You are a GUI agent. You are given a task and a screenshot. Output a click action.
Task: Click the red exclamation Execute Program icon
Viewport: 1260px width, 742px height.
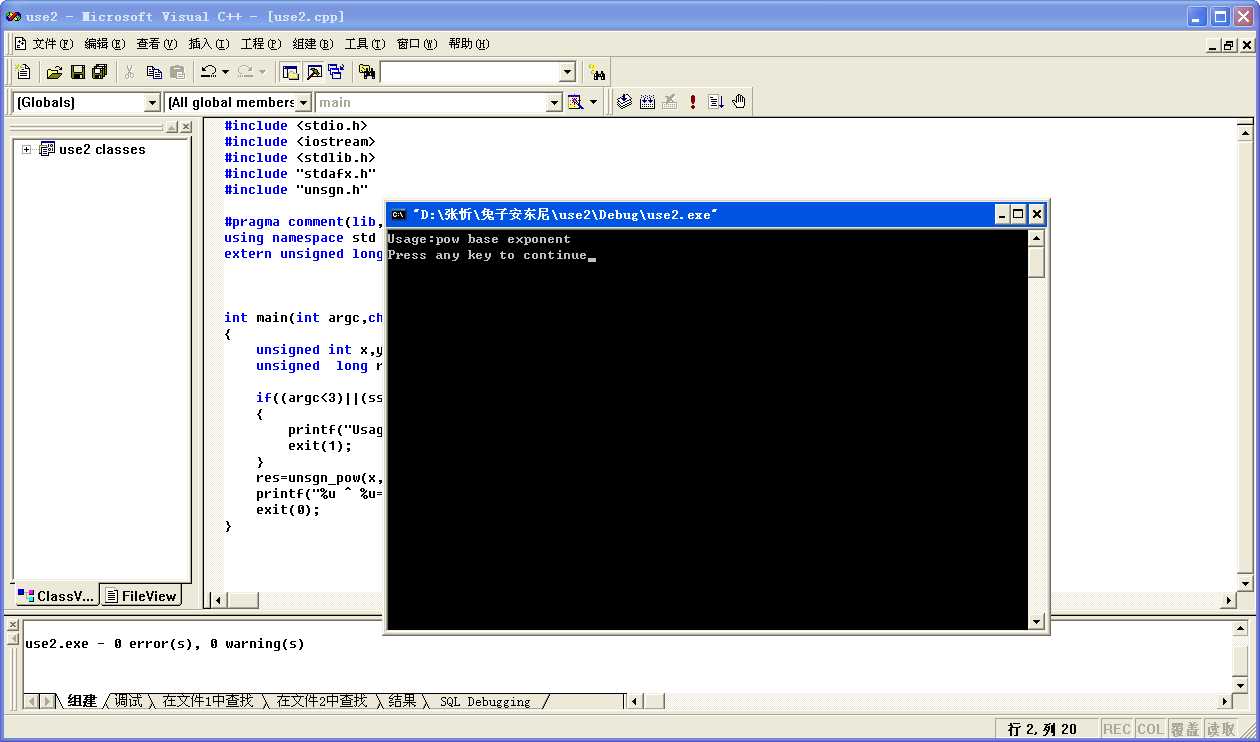coord(693,102)
